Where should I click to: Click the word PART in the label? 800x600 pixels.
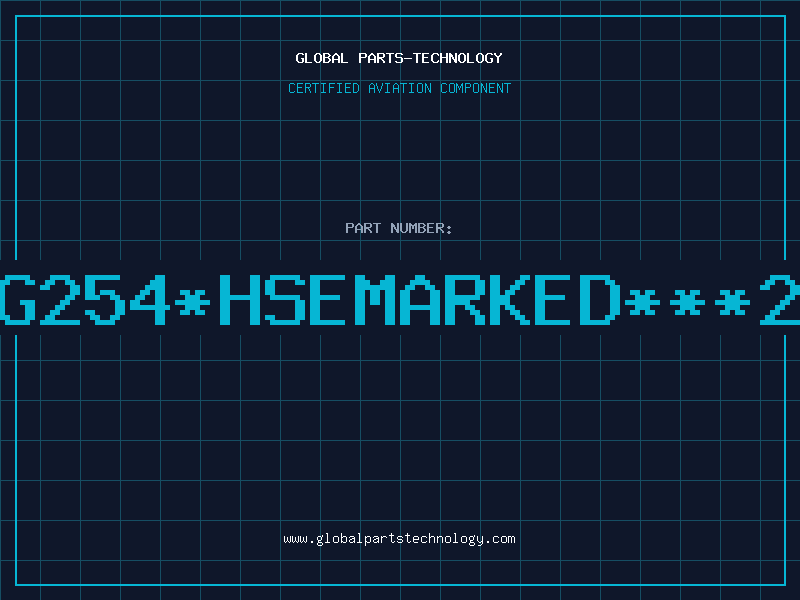(x=363, y=228)
